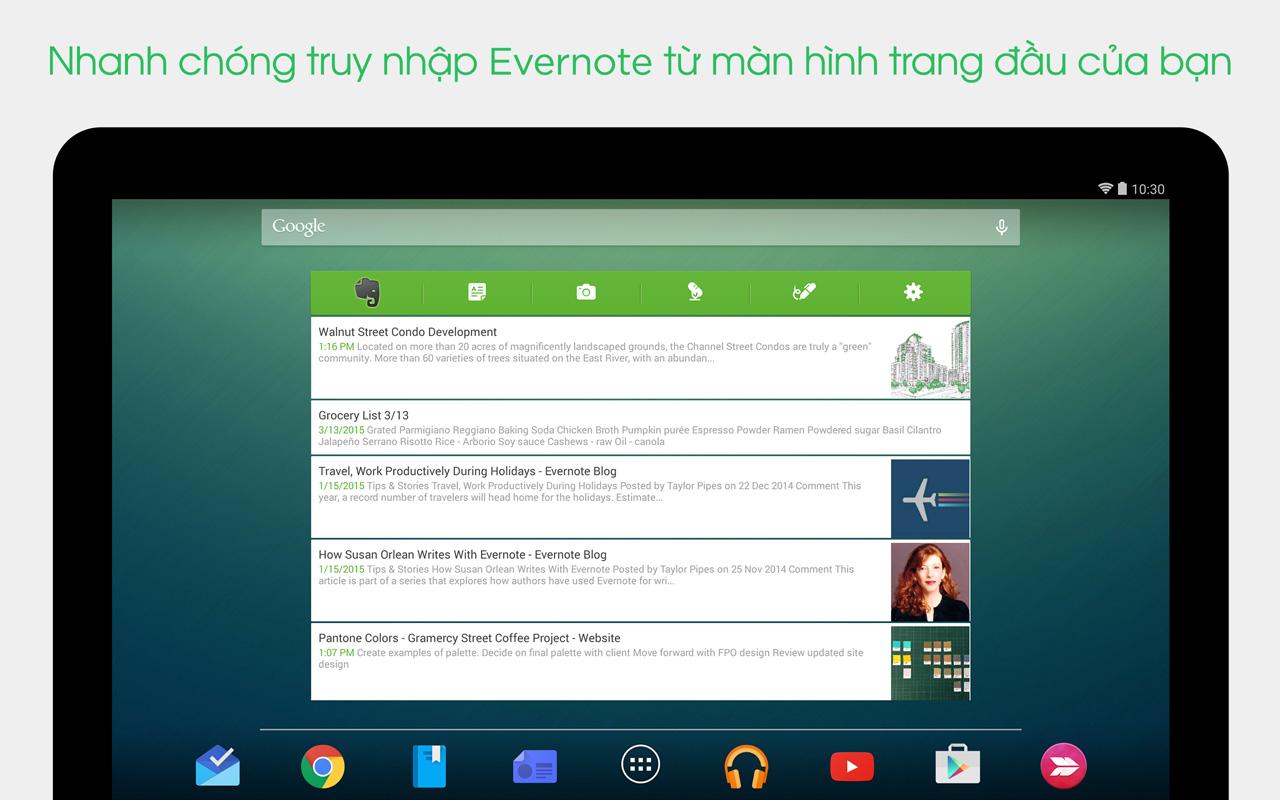Image resolution: width=1280 pixels, height=800 pixels.
Task: Open the app drawer
Action: [x=641, y=766]
